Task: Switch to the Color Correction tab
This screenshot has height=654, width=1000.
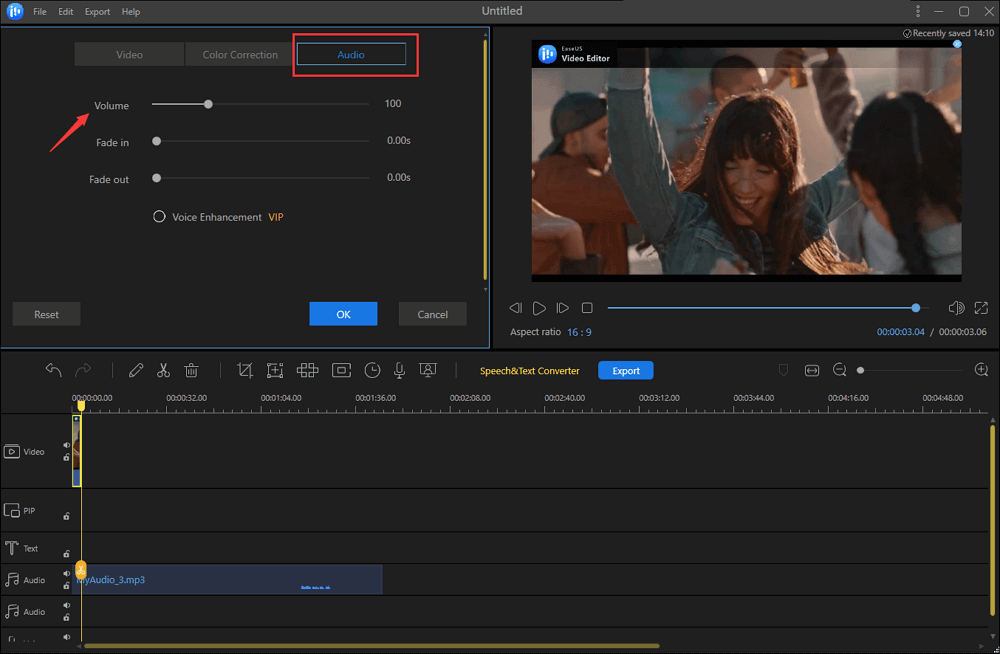Action: (x=240, y=55)
